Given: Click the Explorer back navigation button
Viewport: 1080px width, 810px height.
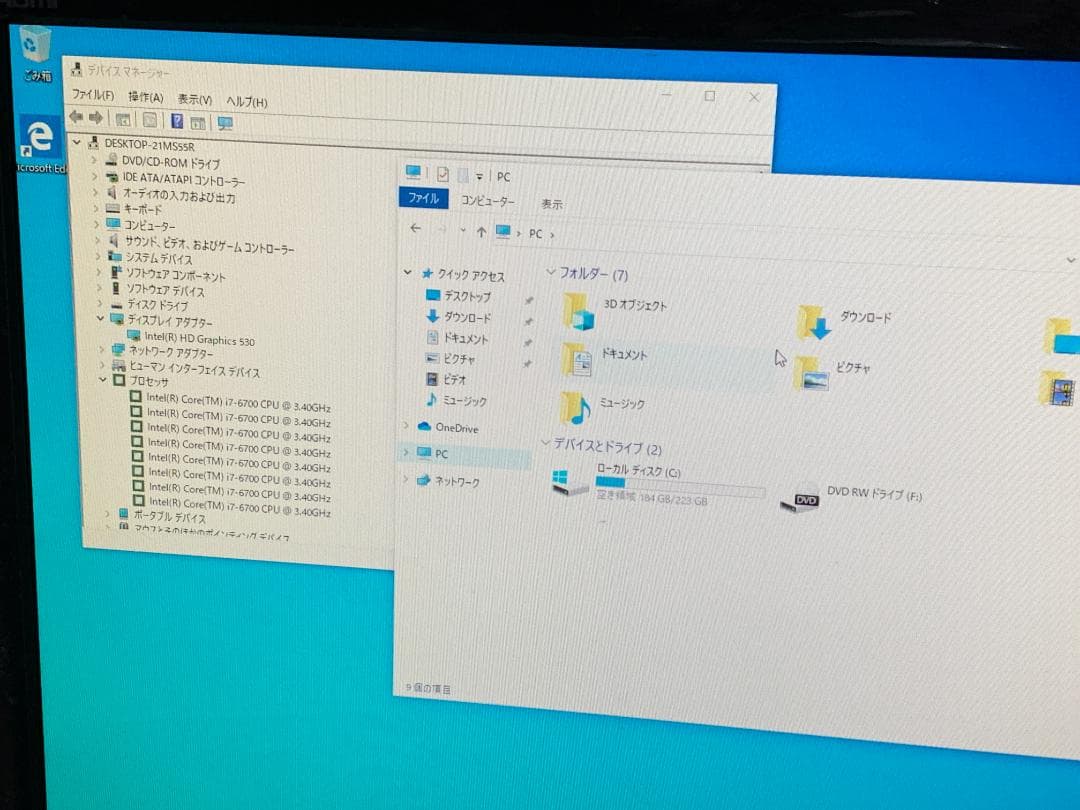Looking at the screenshot, I should coord(416,229).
